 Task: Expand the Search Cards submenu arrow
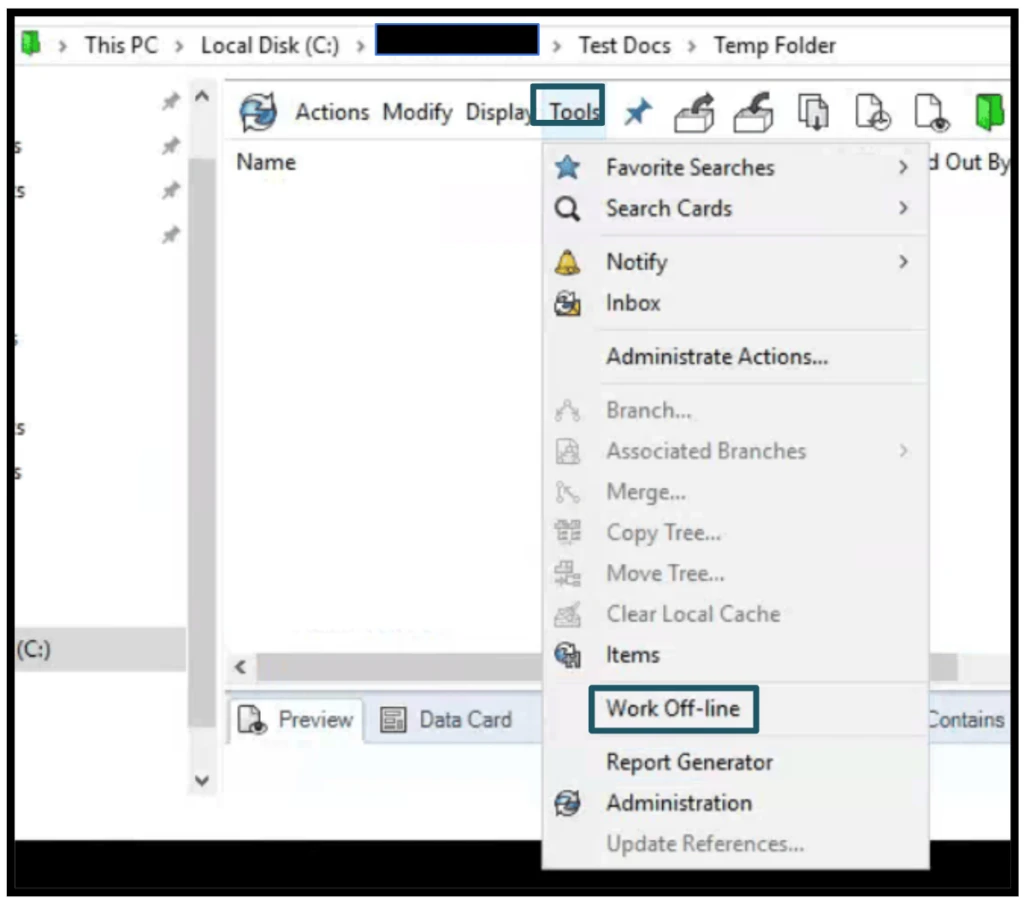[x=903, y=209]
